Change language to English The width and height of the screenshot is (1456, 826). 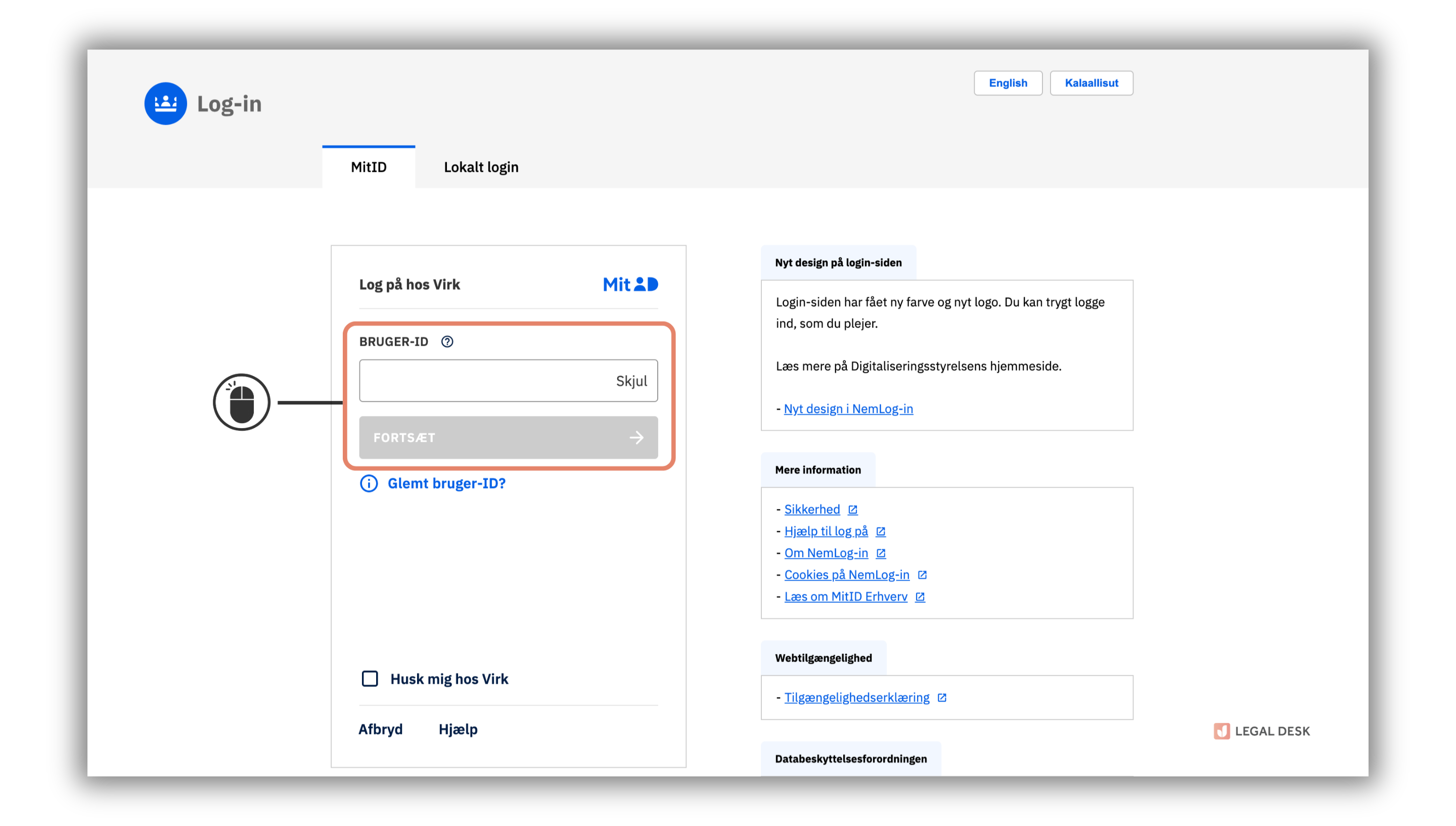pos(1008,83)
